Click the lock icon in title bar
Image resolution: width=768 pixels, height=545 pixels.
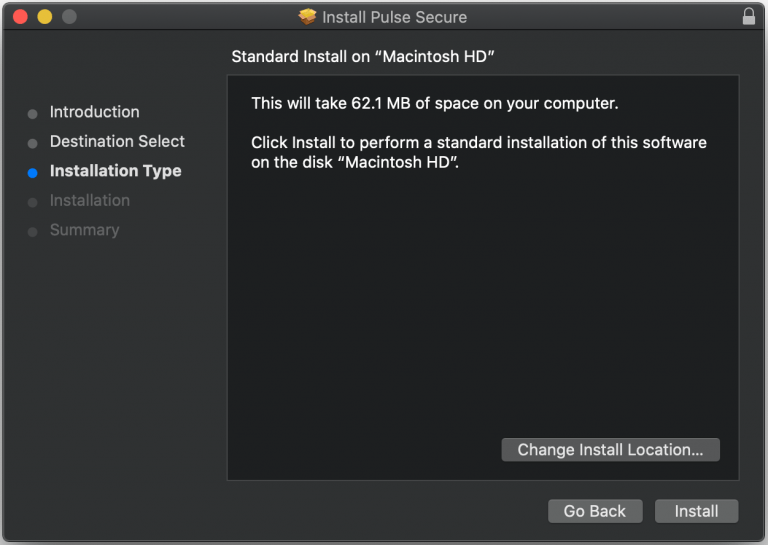tap(749, 17)
